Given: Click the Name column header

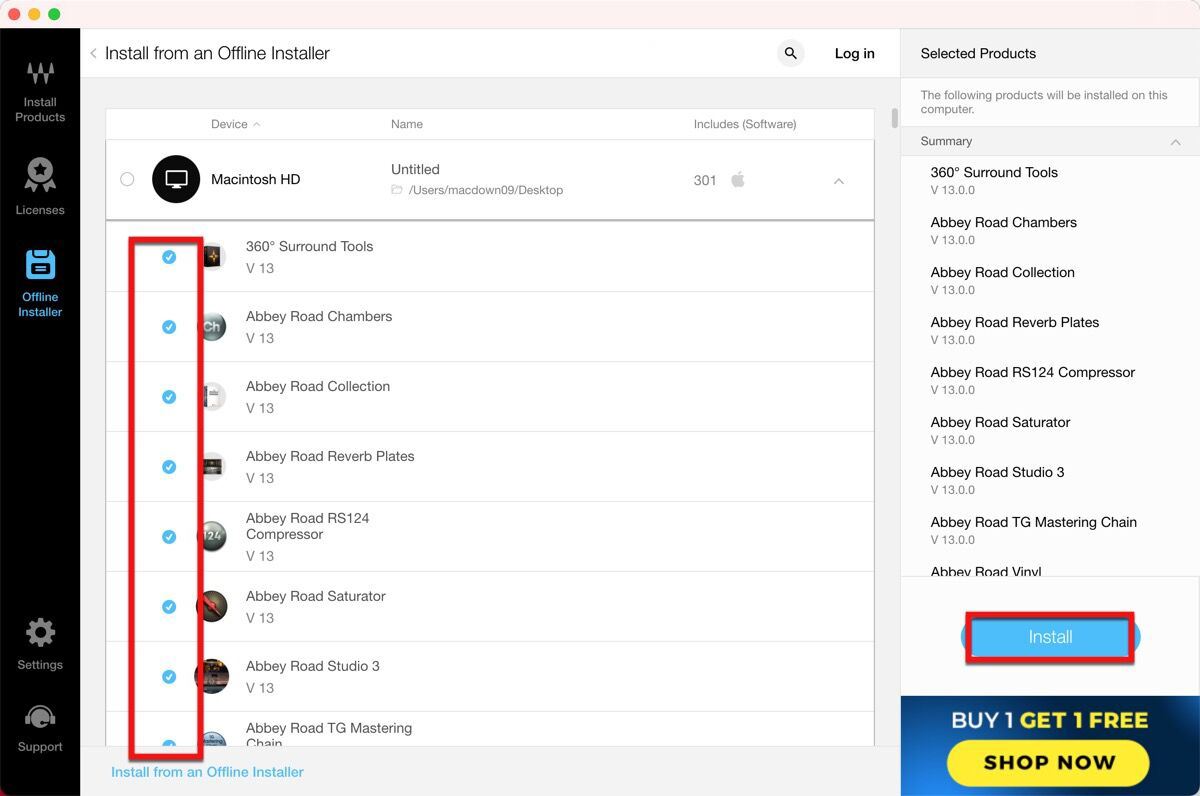Looking at the screenshot, I should click(x=407, y=124).
